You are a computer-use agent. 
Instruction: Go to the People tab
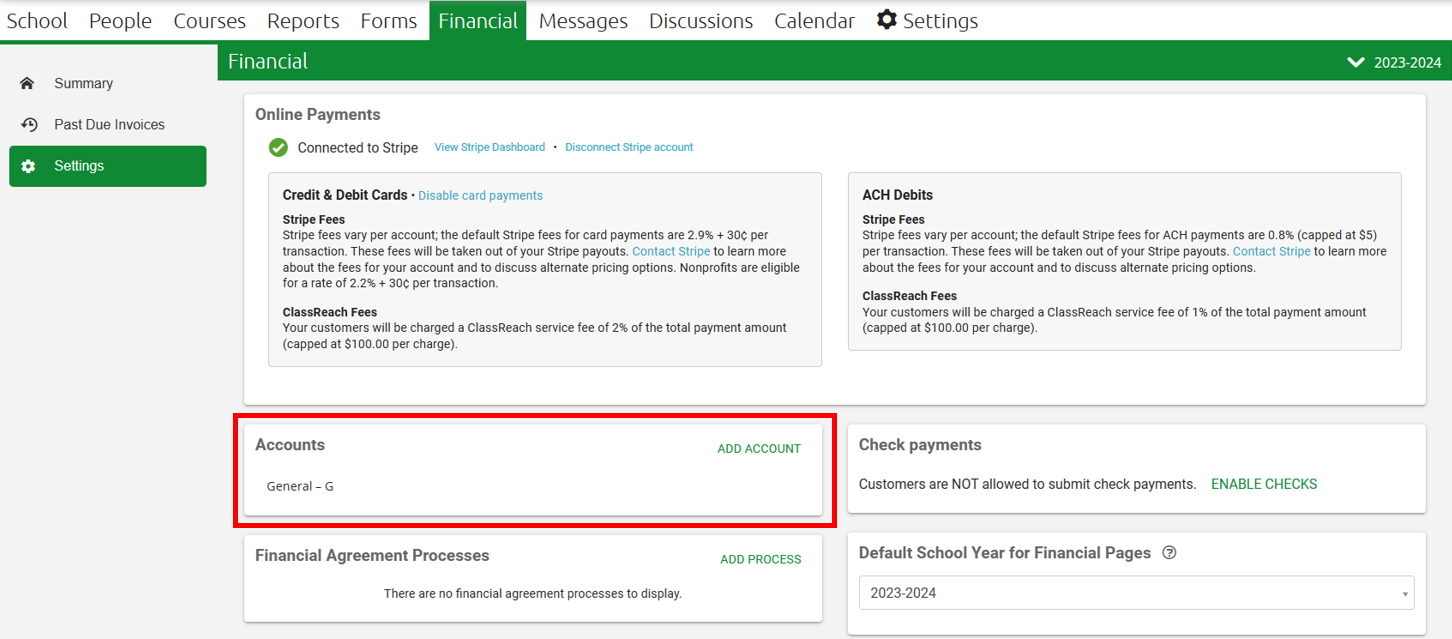click(120, 20)
